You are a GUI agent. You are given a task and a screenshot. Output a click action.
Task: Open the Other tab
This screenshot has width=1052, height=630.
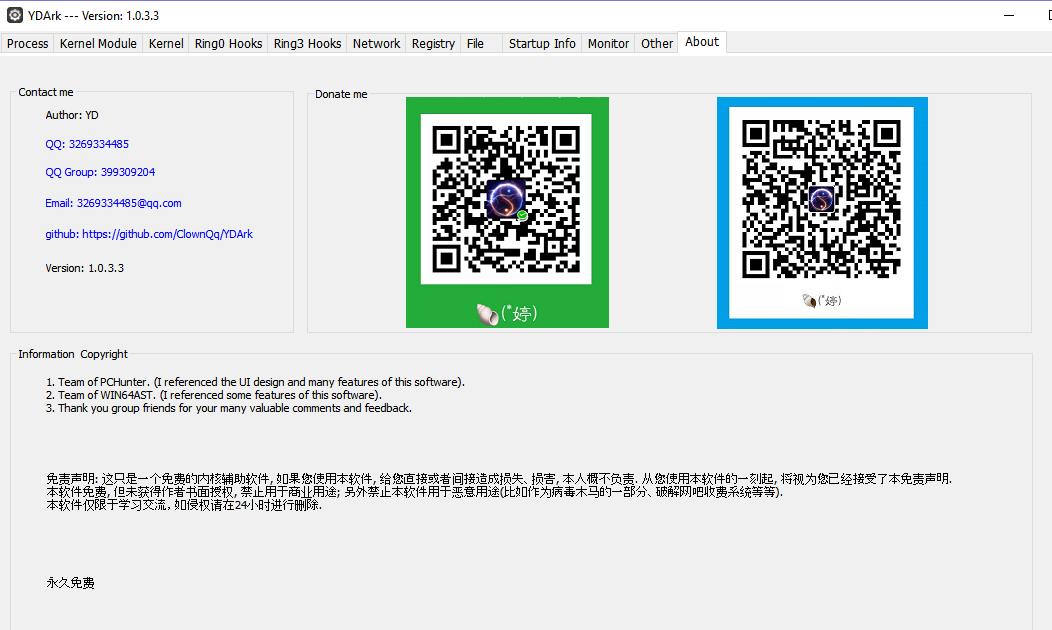[x=656, y=44]
